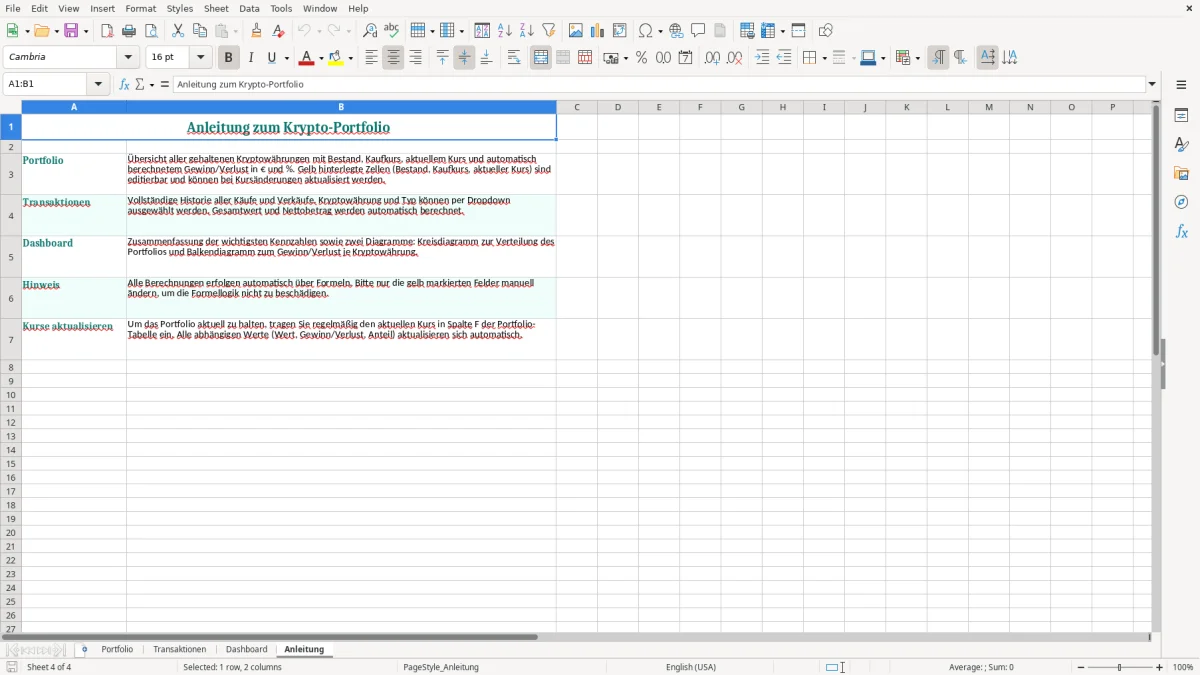The height and width of the screenshot is (675, 1200).
Task: Toggle Center Vertically alignment
Action: click(464, 58)
